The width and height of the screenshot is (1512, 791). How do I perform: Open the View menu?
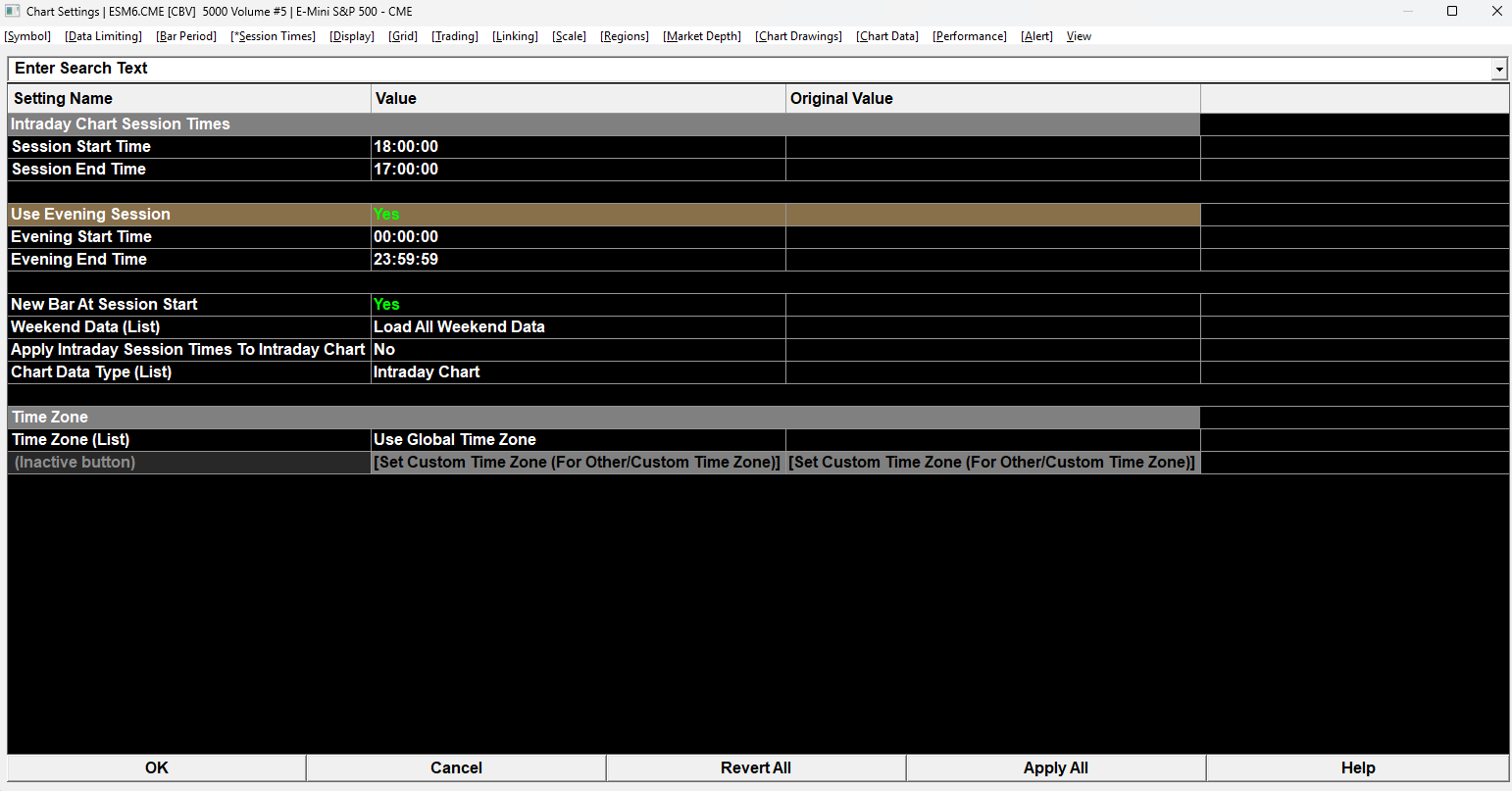coord(1079,36)
